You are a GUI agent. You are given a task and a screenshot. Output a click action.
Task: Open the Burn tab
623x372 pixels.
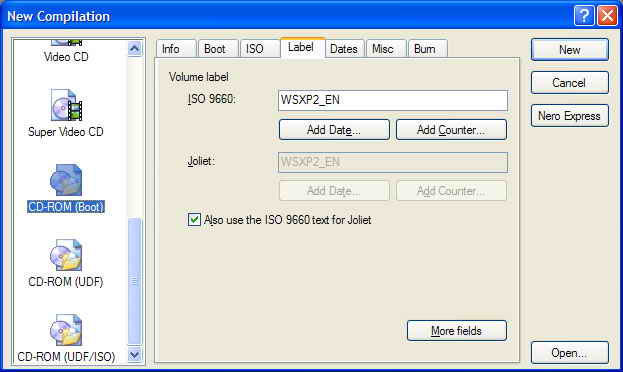[425, 49]
